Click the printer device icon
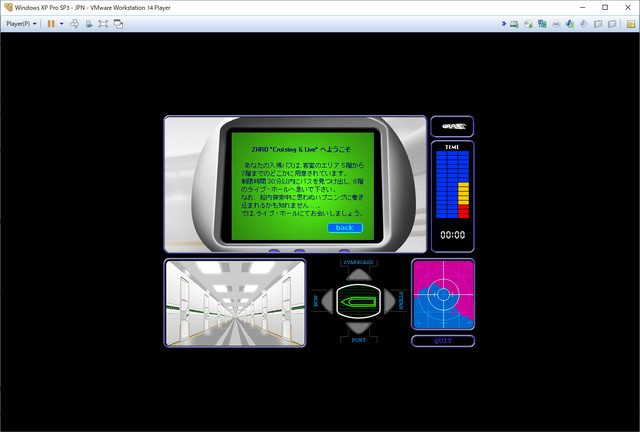This screenshot has width=640, height=432. pyautogui.click(x=556, y=24)
